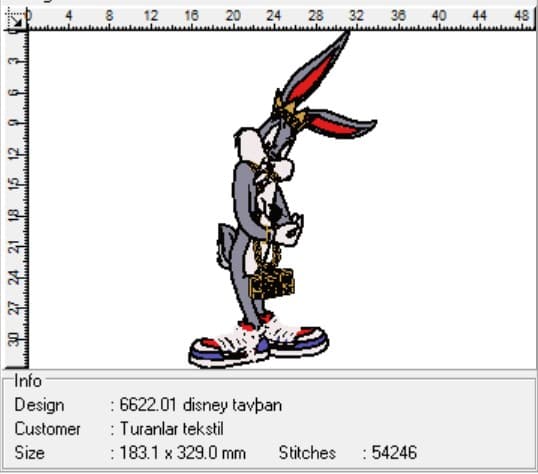The width and height of the screenshot is (538, 474).
Task: Click the 'Info' group box title
Action: click(28, 381)
